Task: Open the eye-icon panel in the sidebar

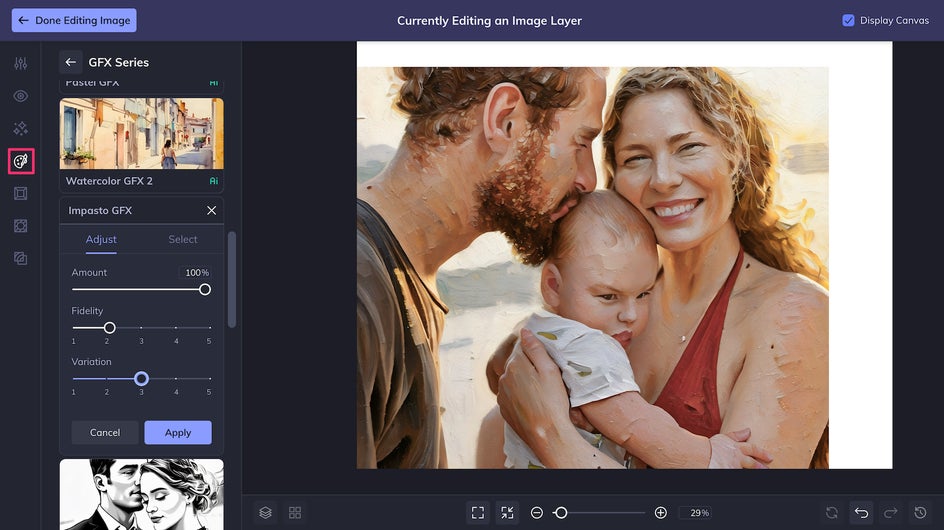Action: (20, 96)
